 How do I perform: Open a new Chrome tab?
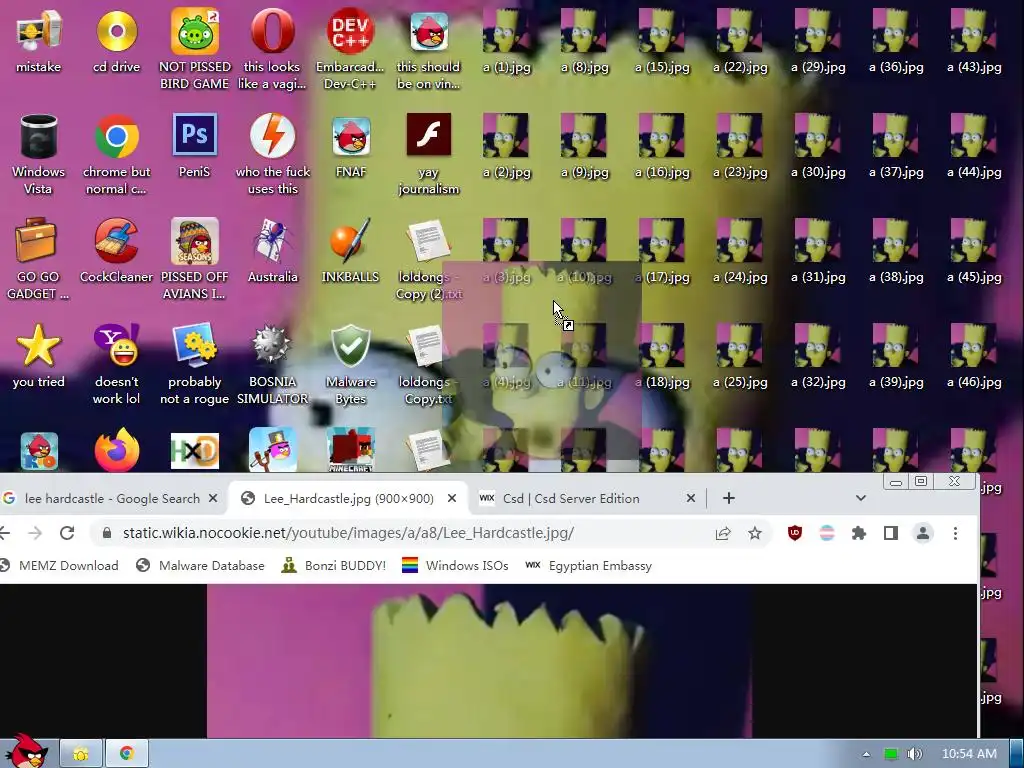(729, 498)
